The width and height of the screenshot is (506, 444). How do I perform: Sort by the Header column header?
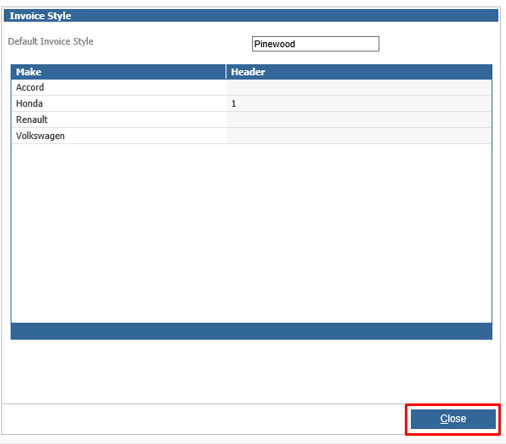(359, 72)
